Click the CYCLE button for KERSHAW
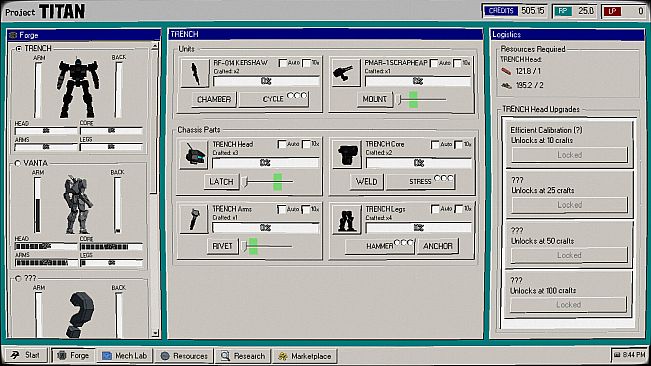Viewport: 651px width, 366px height. click(x=274, y=99)
